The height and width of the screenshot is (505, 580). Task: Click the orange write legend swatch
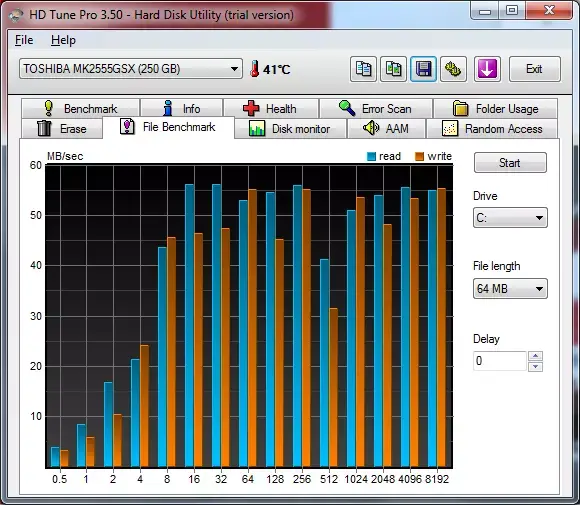tap(419, 156)
